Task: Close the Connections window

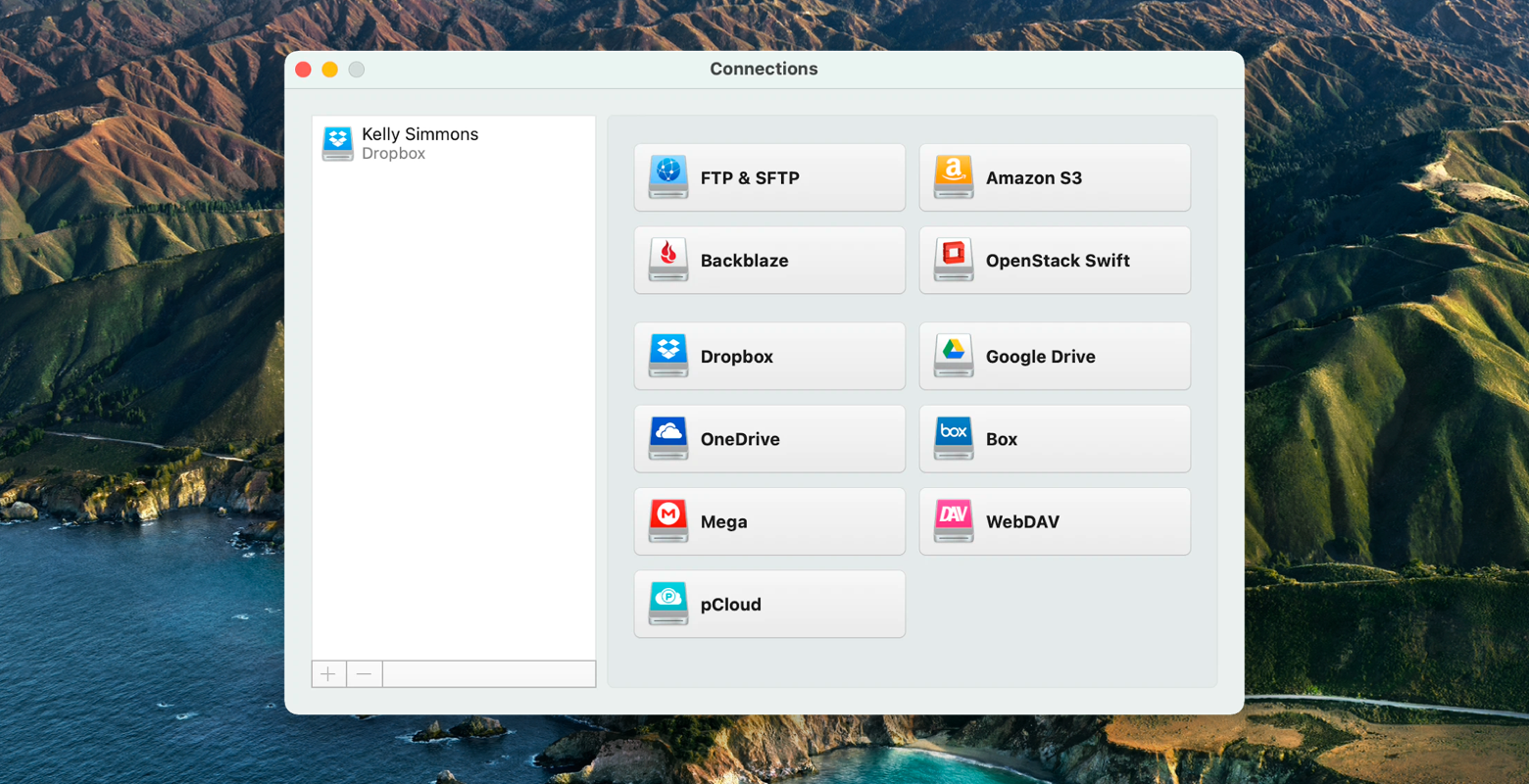Action: pos(303,70)
